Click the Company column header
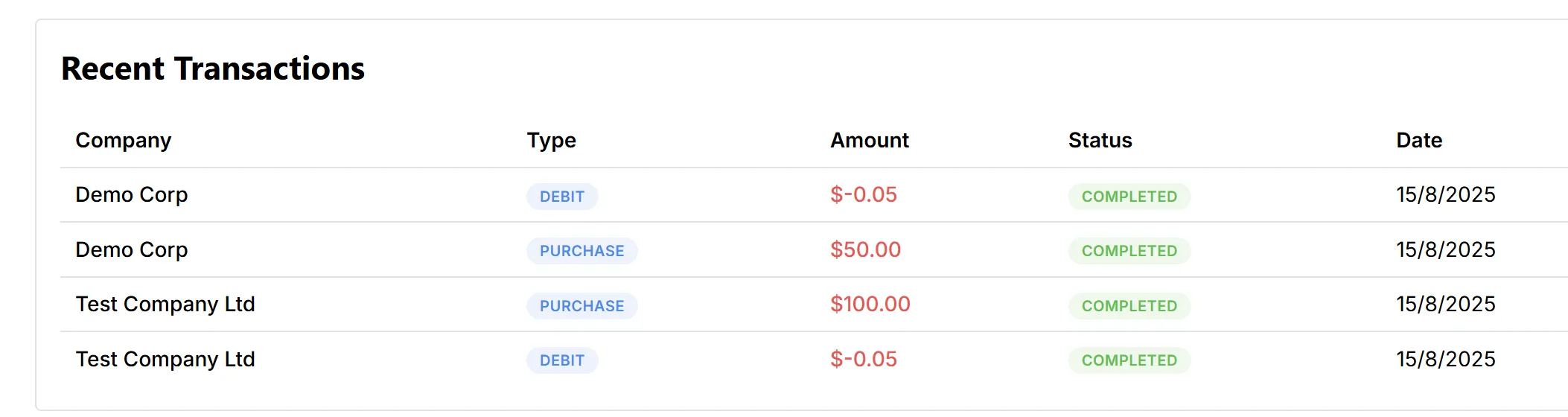The height and width of the screenshot is (417, 1568). click(x=124, y=141)
